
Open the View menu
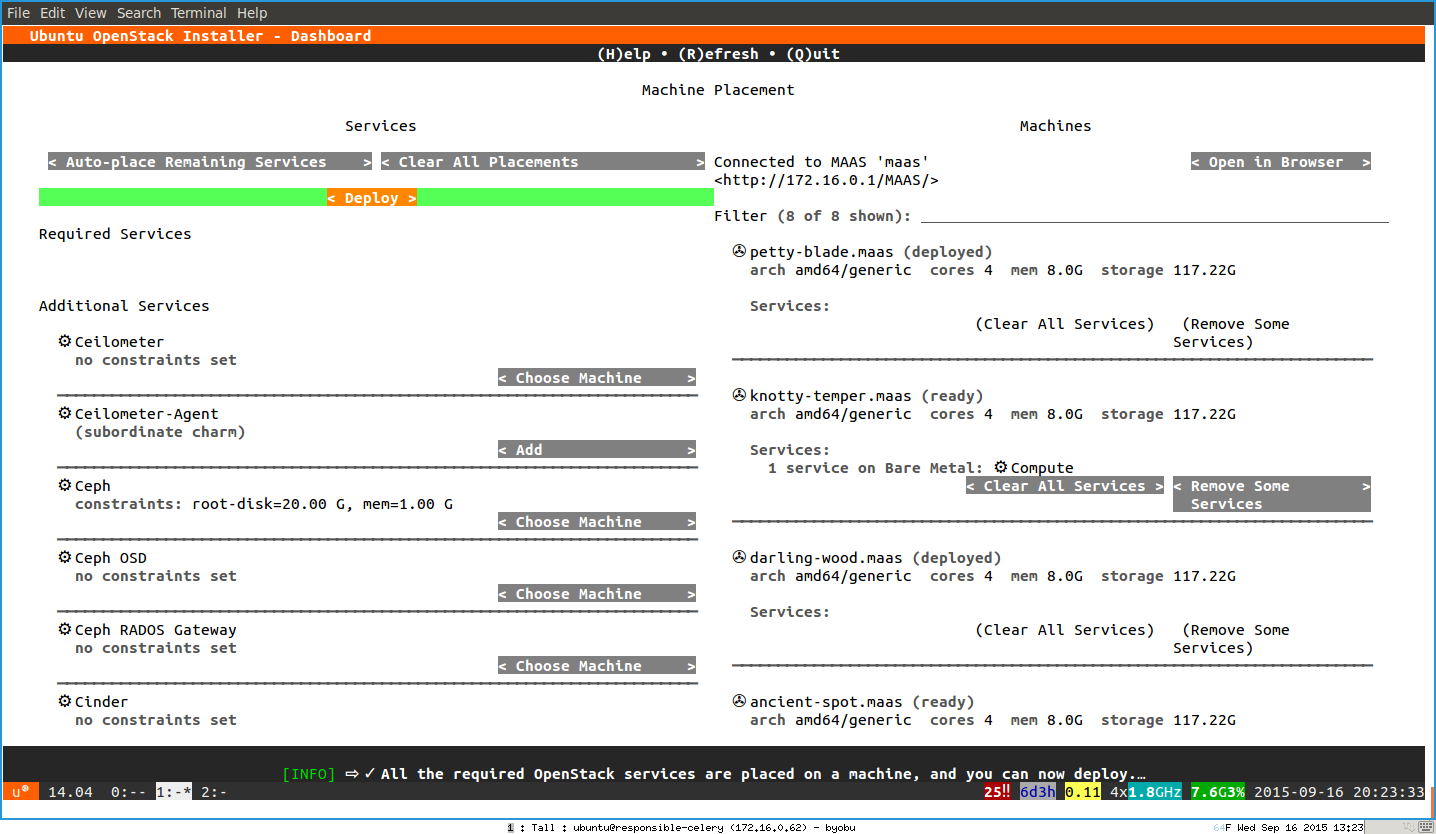click(x=91, y=13)
